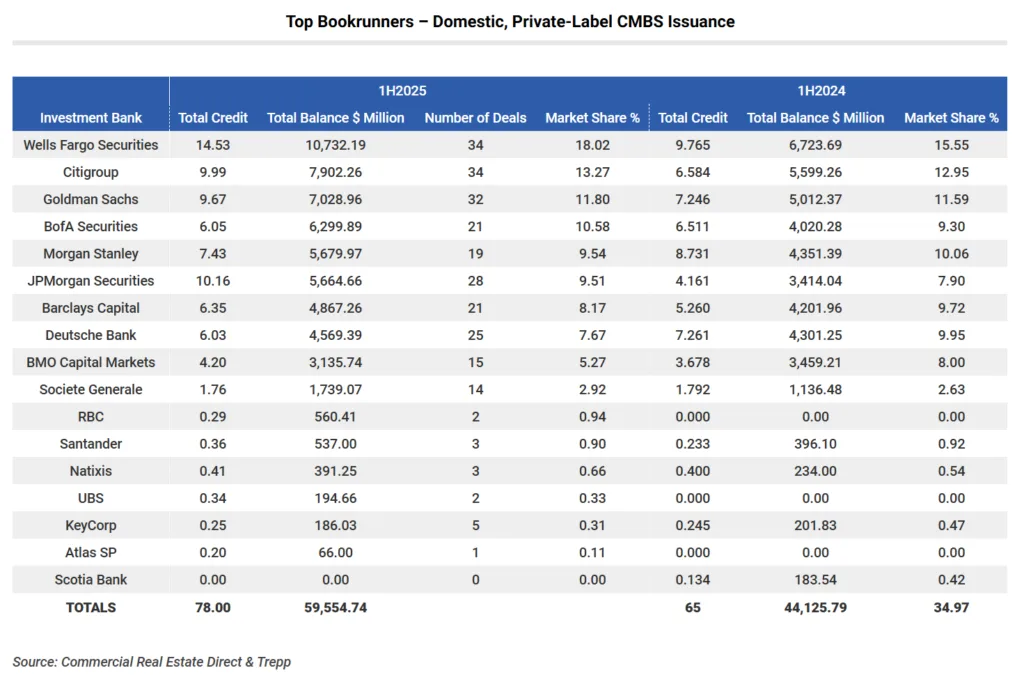Click the 59,554.74 total balance figure
Screen dimensions: 1024x675
(x=336, y=607)
